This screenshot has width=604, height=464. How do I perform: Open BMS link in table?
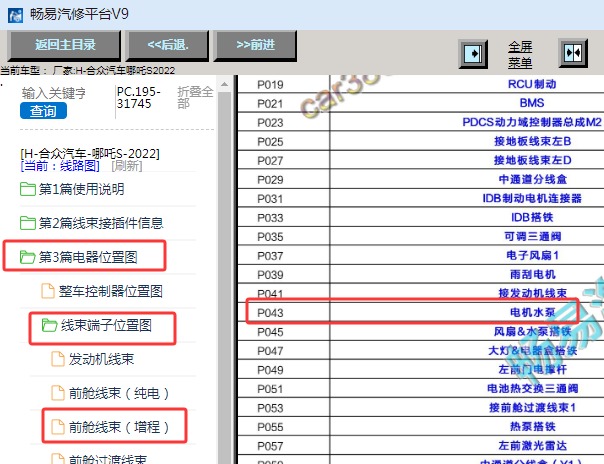pyautogui.click(x=532, y=103)
